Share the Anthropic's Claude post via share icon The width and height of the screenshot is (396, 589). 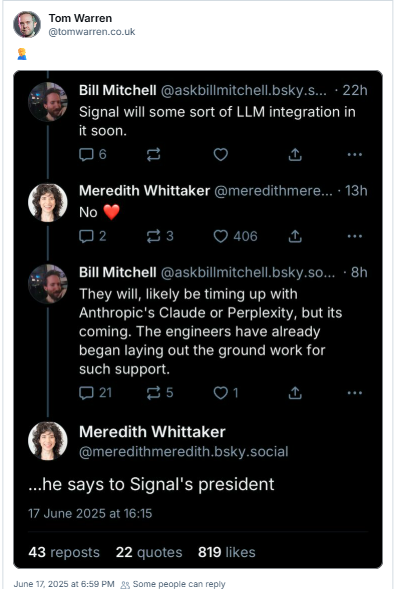pos(295,393)
